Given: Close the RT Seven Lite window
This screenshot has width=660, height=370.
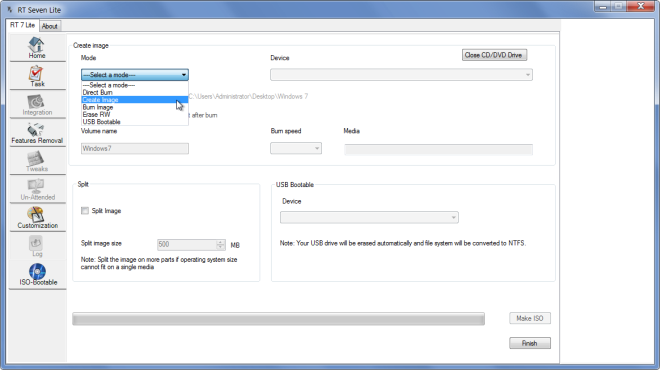Looking at the screenshot, I should (x=641, y=6).
